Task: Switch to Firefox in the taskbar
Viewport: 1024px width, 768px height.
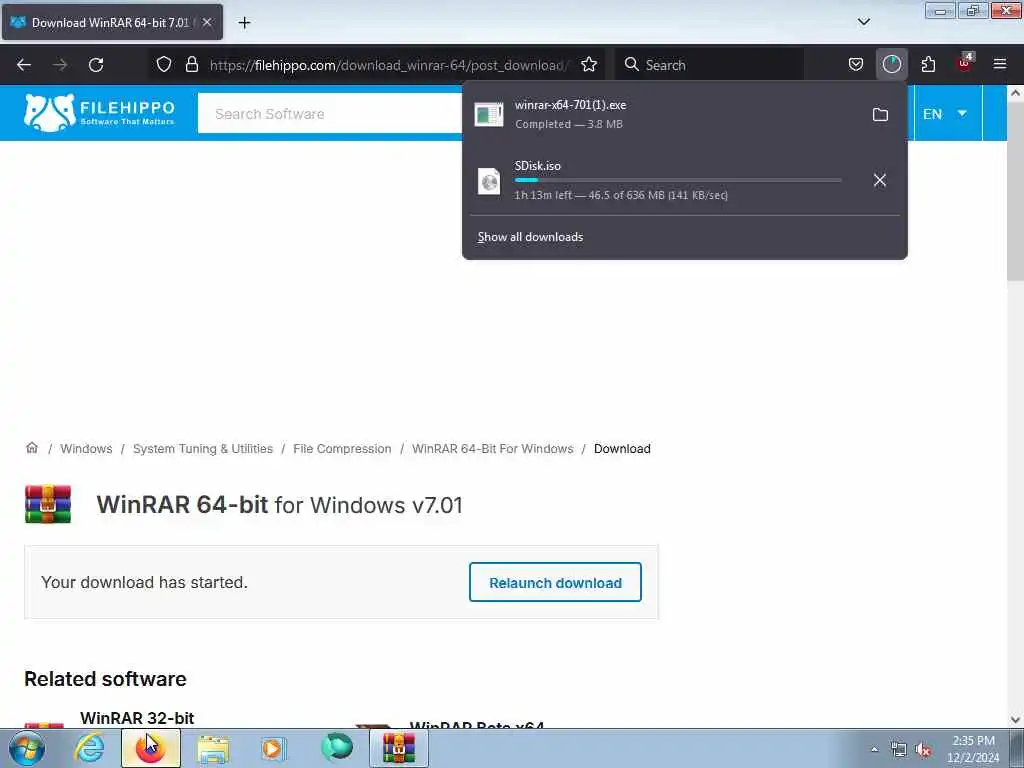Action: click(151, 748)
